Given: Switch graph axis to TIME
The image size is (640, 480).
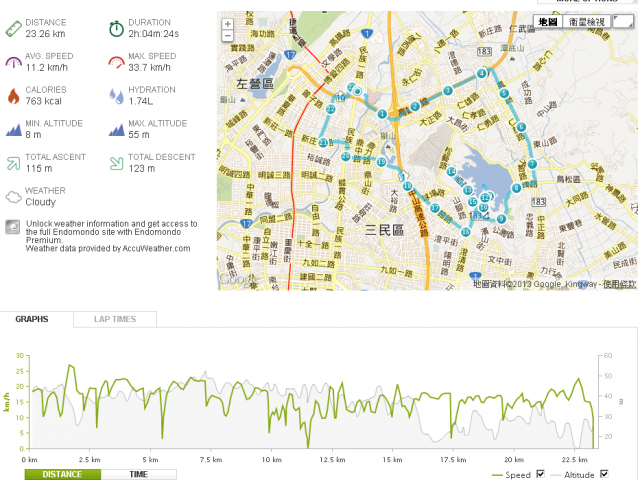Looking at the screenshot, I should coord(138,474).
